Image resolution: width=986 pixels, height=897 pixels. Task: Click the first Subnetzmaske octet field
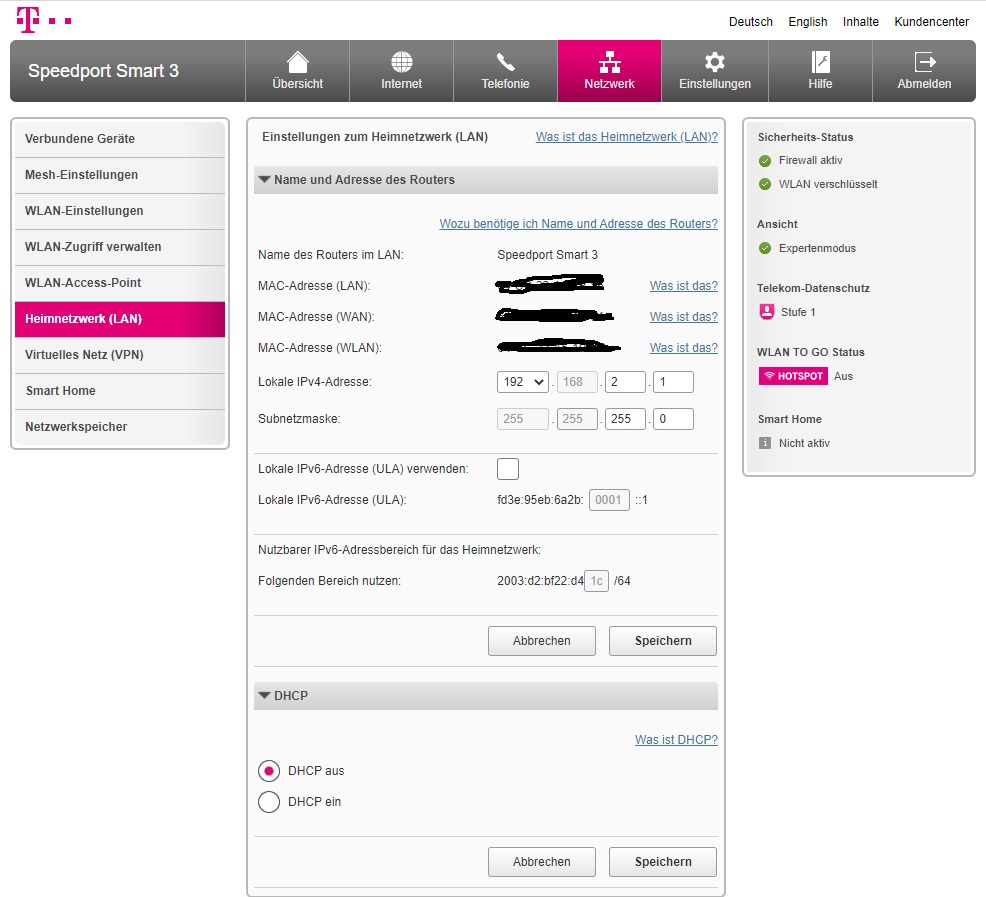coord(523,419)
